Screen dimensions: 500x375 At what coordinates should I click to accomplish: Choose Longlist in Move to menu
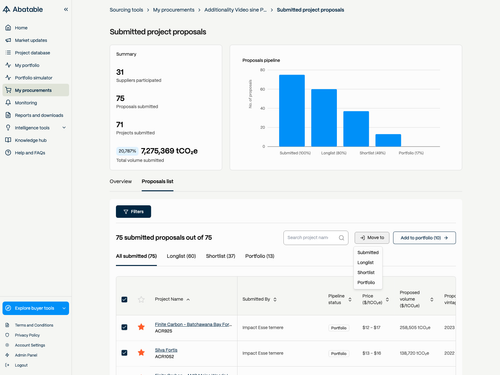coord(368,262)
